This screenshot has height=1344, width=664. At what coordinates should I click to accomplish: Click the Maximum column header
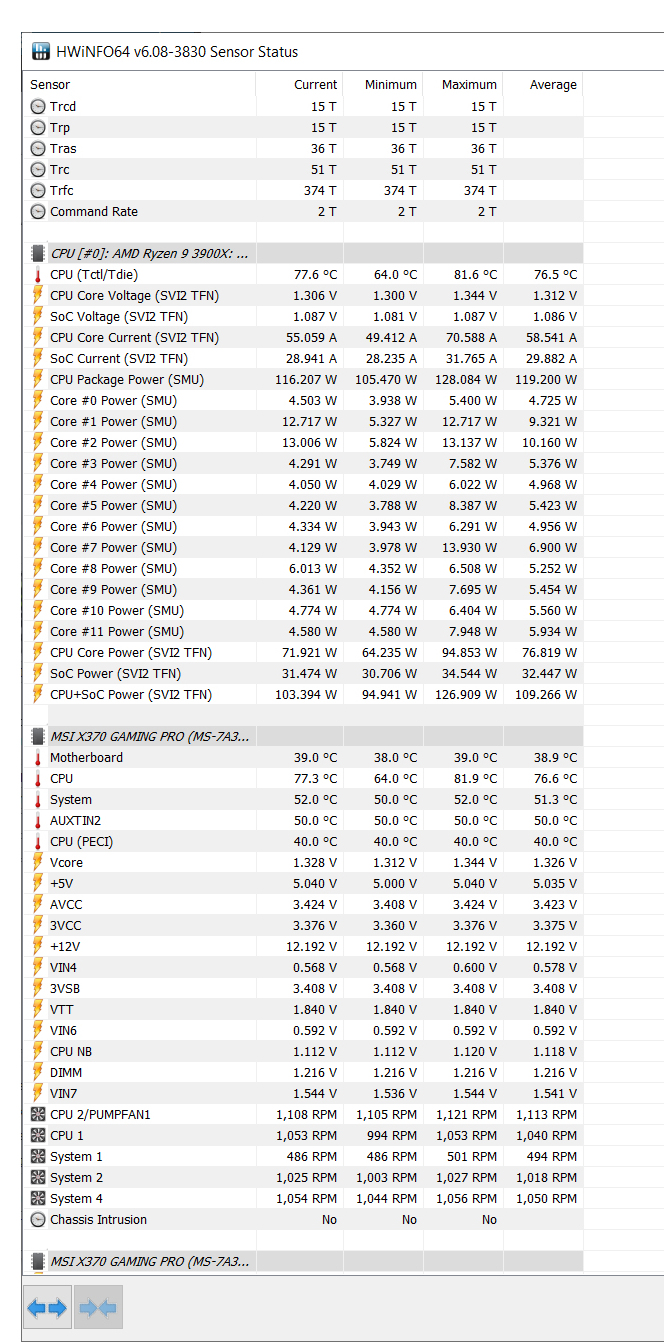tap(463, 84)
